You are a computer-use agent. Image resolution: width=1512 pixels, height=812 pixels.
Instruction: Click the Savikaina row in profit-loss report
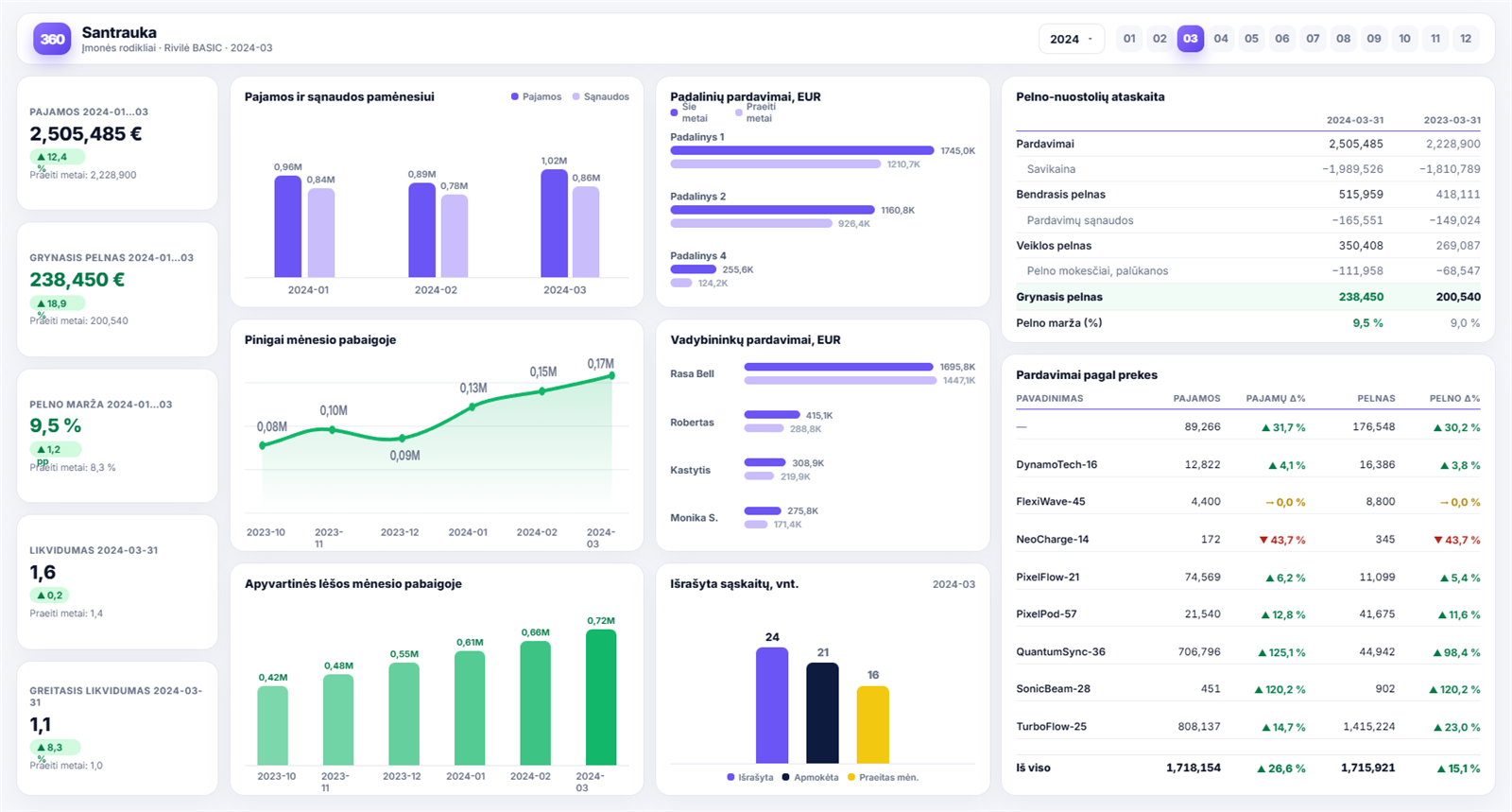pos(1248,169)
